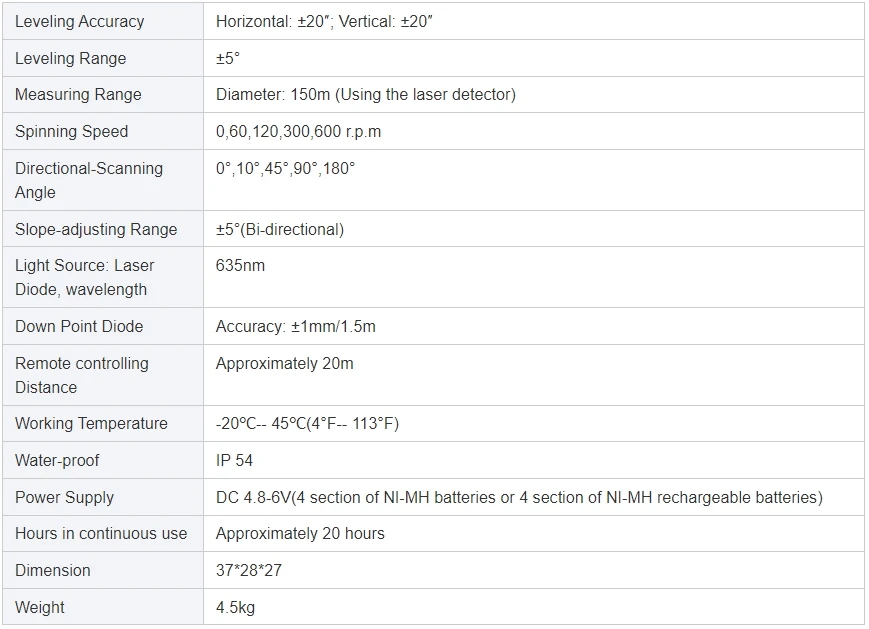Image resolution: width=869 pixels, height=629 pixels.
Task: Click the Remote controlling Distance label
Action: [81, 375]
